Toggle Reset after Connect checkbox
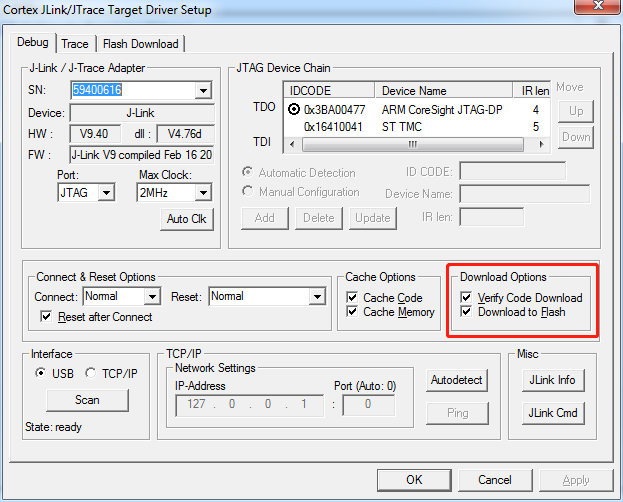This screenshot has height=502, width=623. (46, 316)
